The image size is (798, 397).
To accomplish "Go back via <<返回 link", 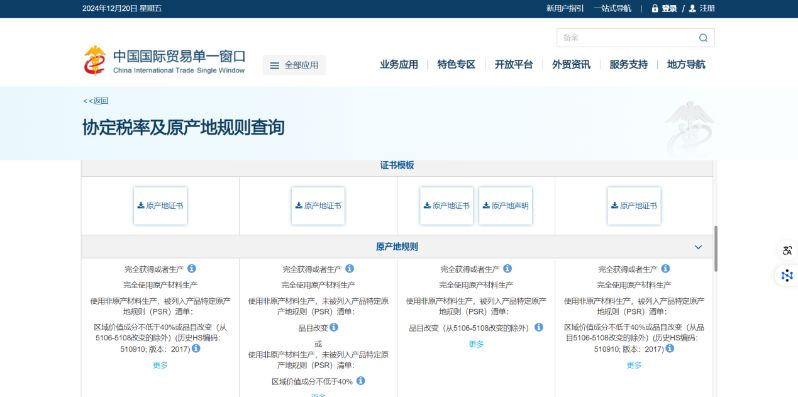I will pyautogui.click(x=96, y=101).
